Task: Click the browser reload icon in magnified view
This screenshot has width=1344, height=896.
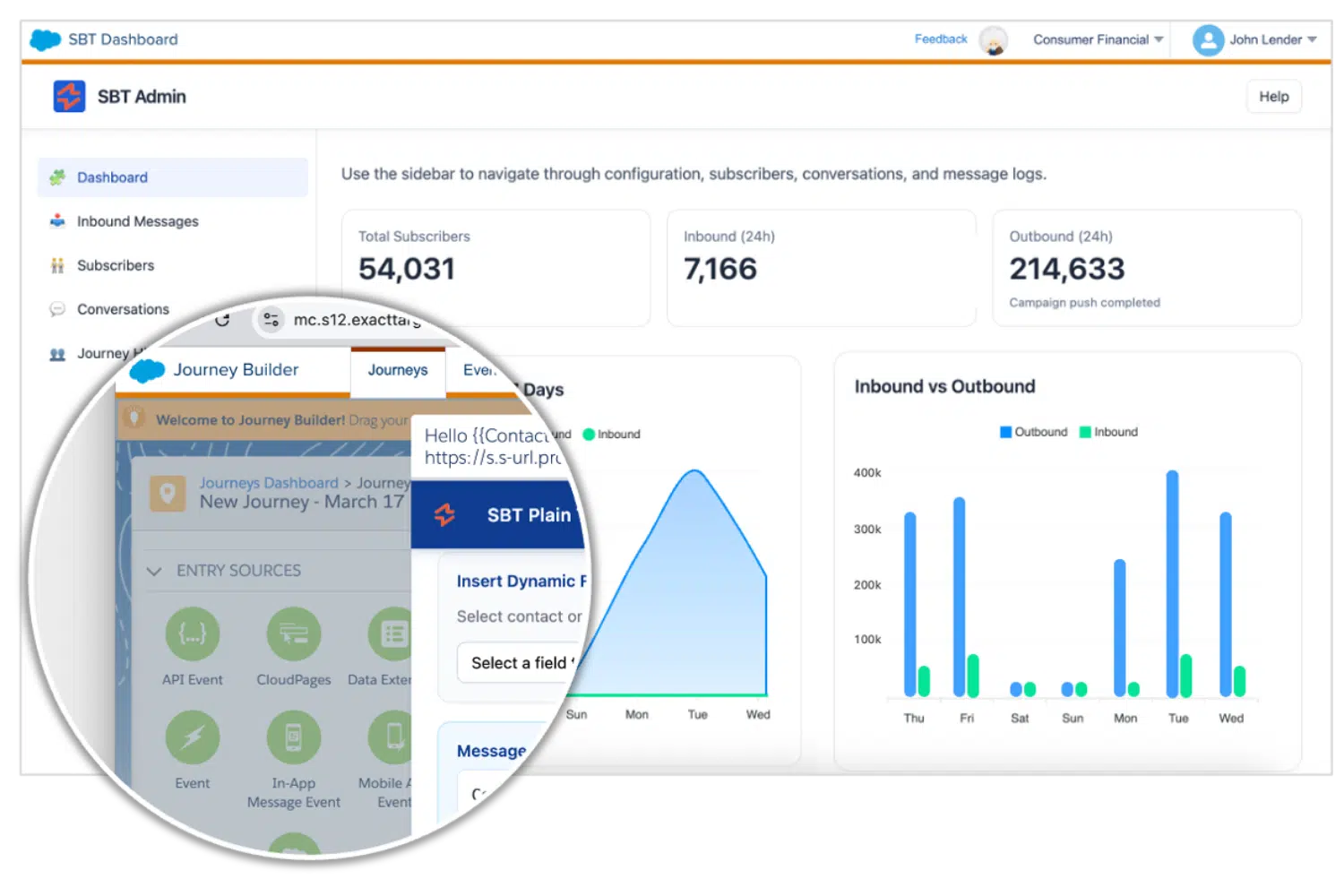Action: 222,320
